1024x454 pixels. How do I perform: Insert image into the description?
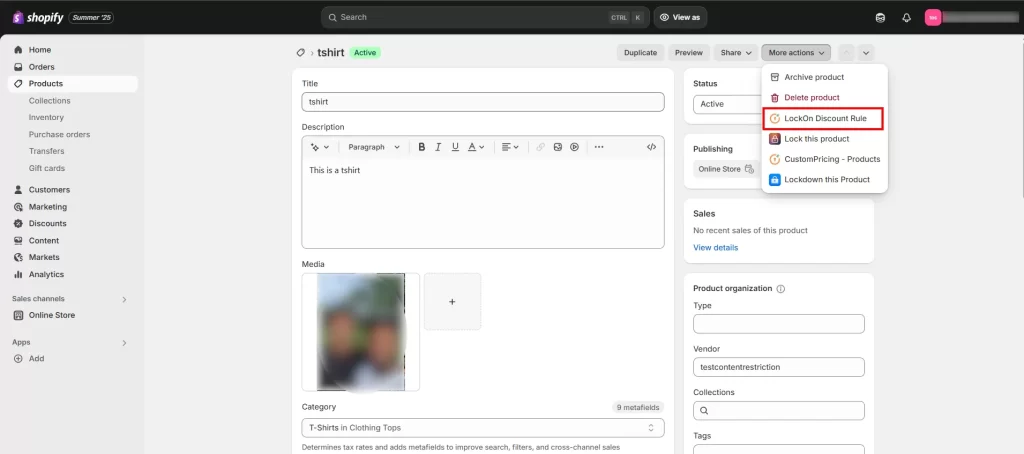pyautogui.click(x=558, y=147)
